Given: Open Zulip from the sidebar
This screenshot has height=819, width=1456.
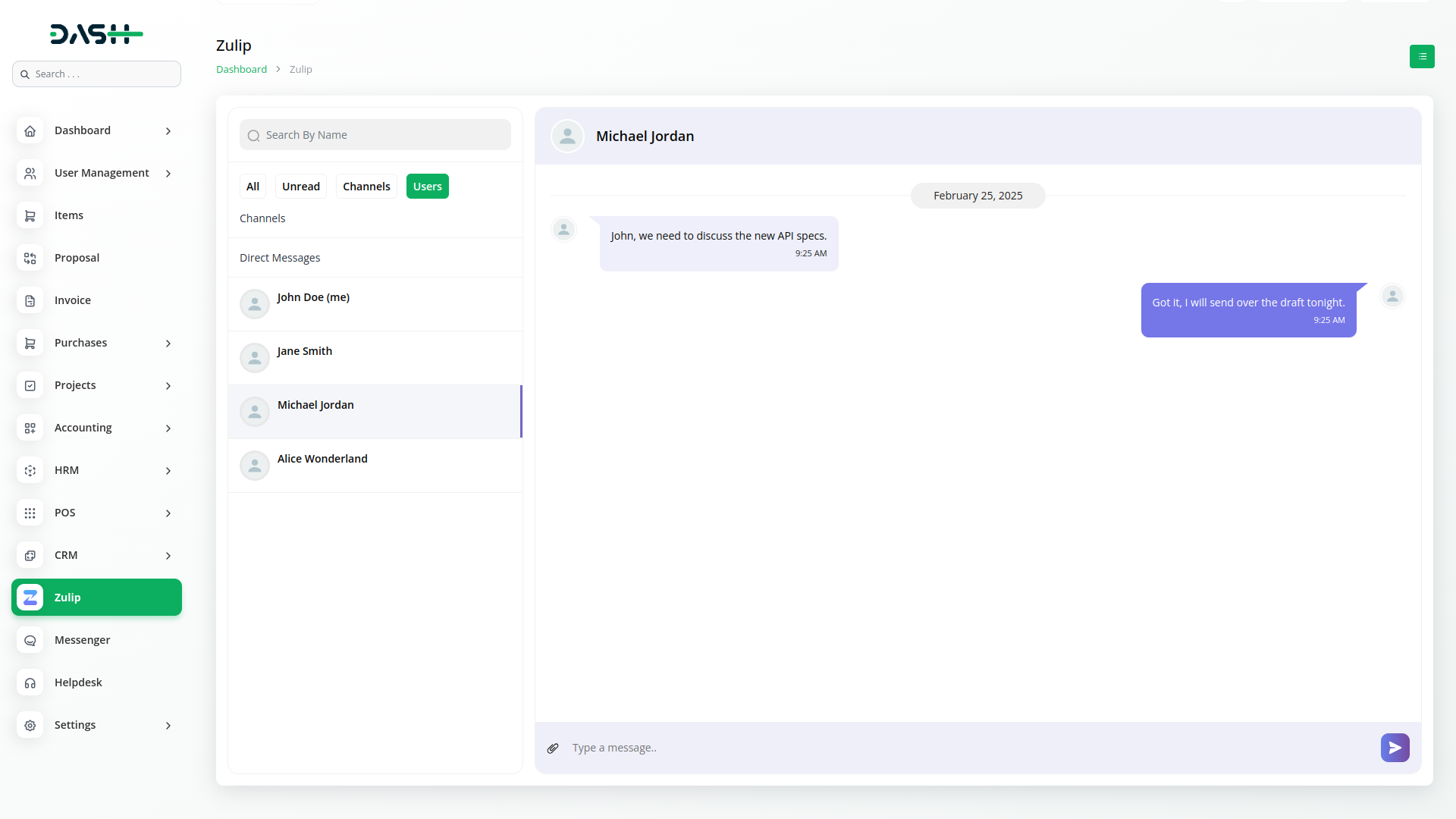Looking at the screenshot, I should 96,598.
